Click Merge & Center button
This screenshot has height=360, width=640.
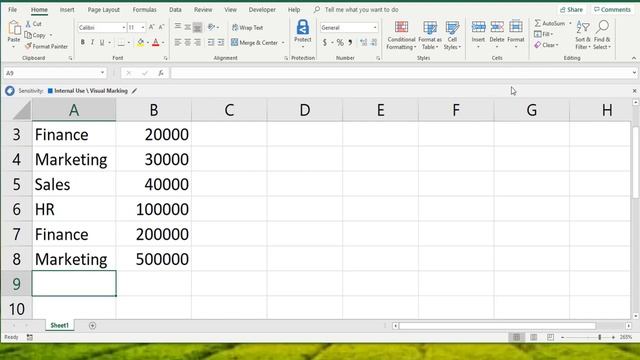coord(255,42)
